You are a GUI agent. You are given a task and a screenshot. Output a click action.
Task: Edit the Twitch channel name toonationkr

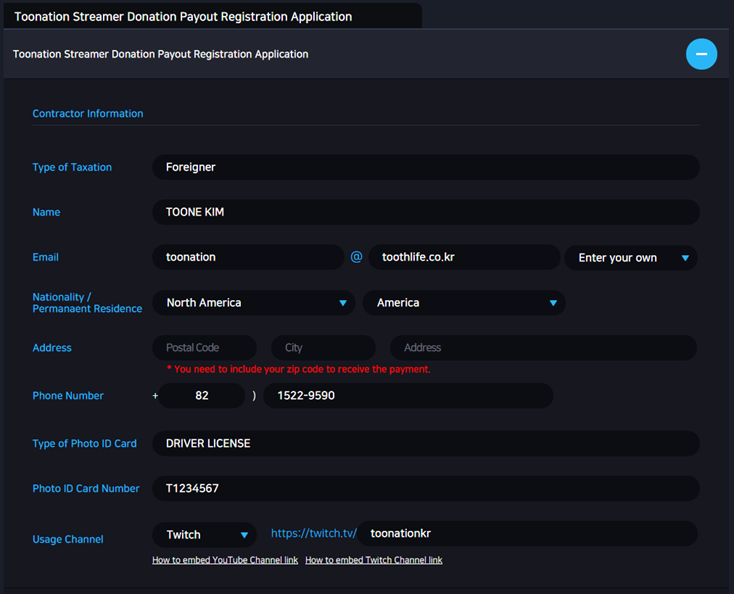coord(528,533)
